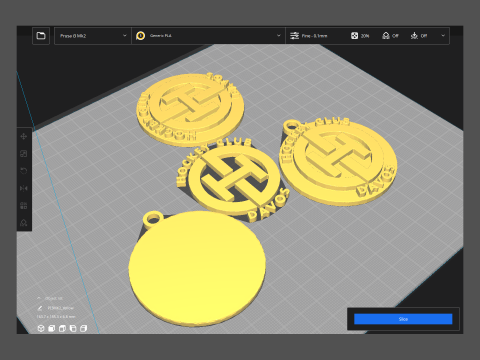Switch to top view cube icon

(x=62, y=329)
